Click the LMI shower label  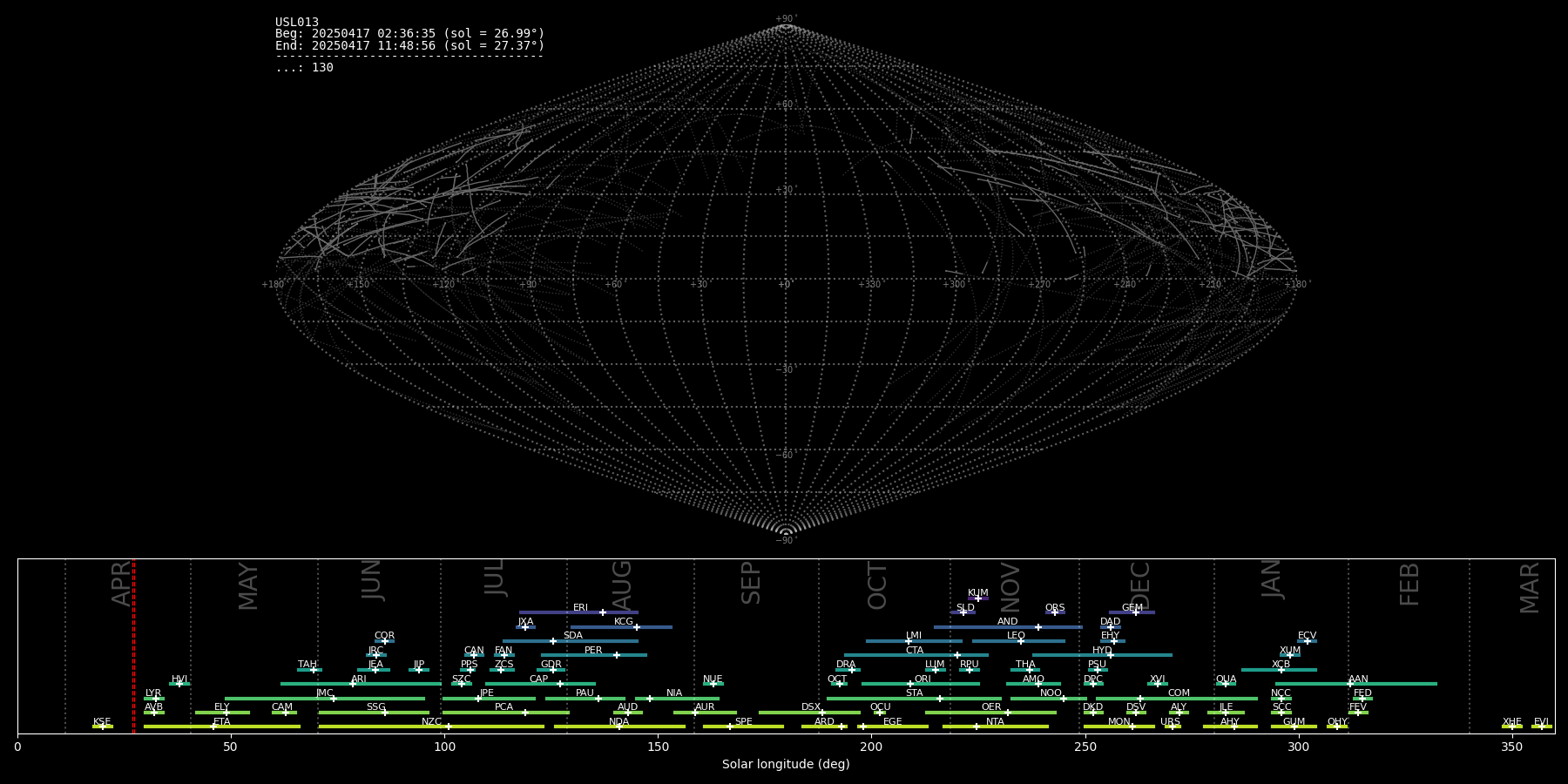(914, 636)
